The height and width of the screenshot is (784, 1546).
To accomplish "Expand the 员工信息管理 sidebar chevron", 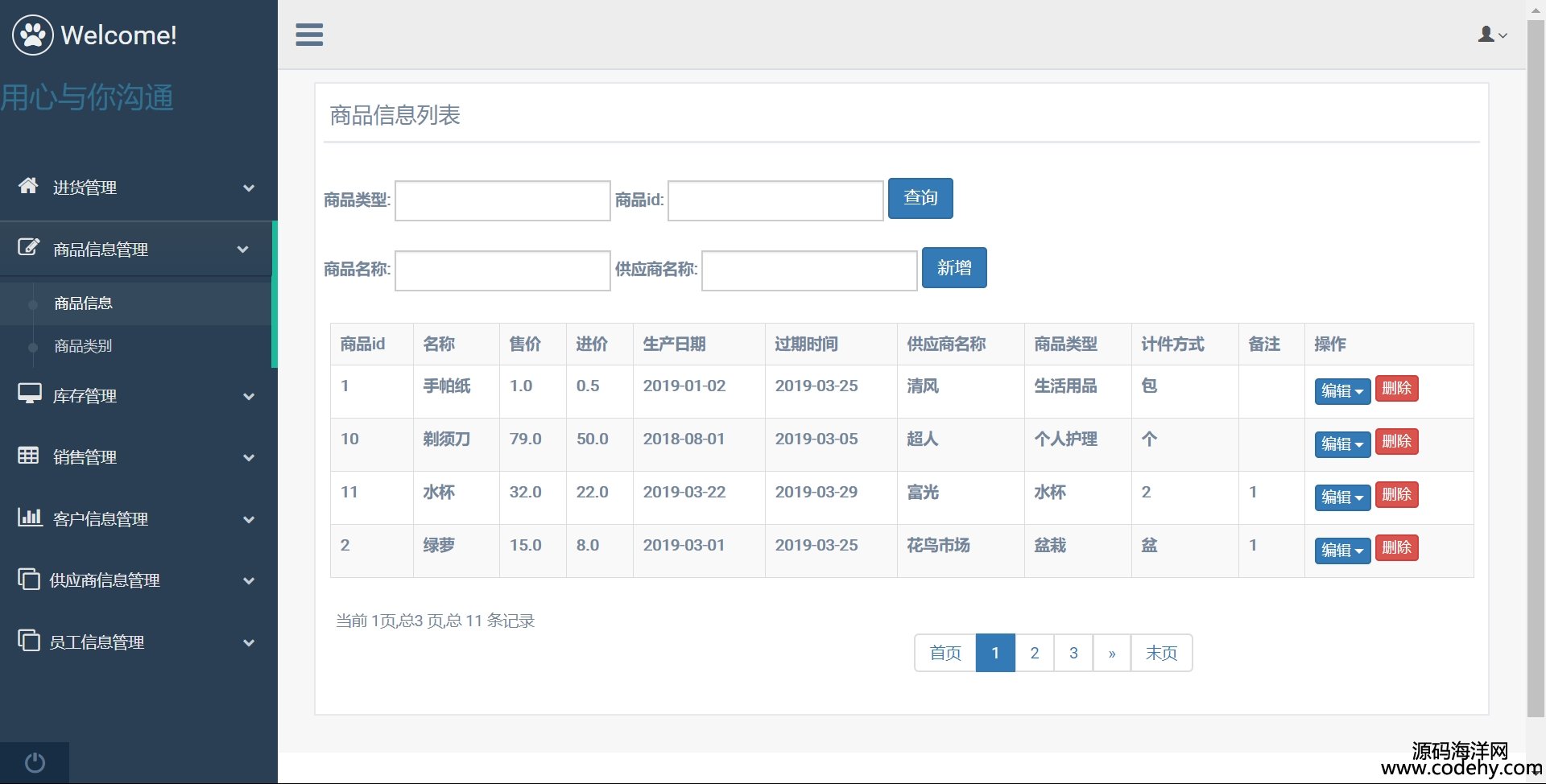I will tap(249, 642).
